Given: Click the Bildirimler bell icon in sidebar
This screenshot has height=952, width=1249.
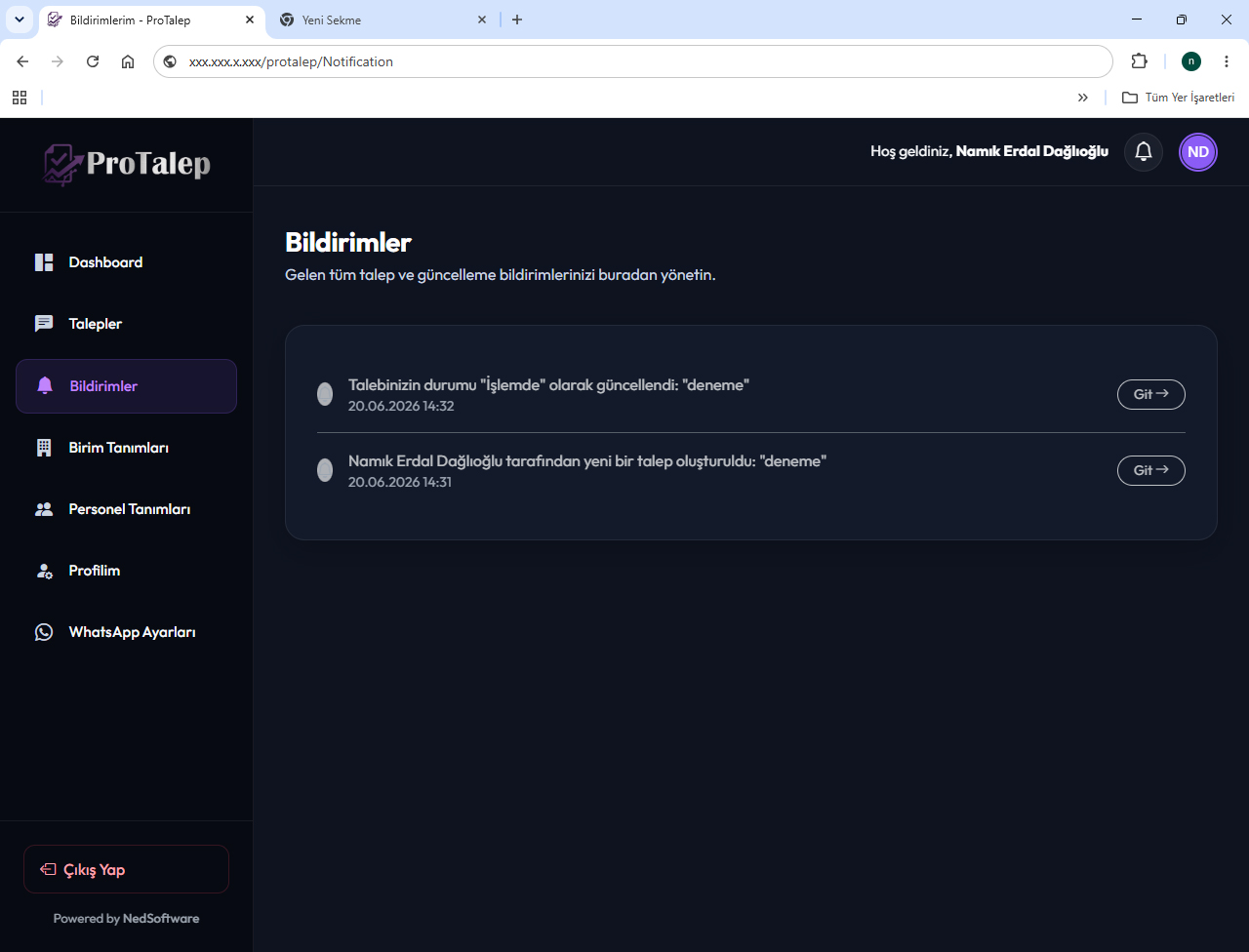Looking at the screenshot, I should click(x=45, y=386).
